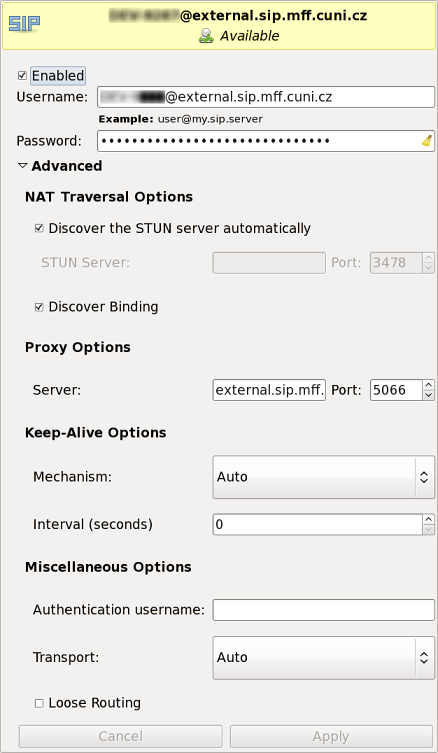The image size is (438, 753).
Task: Collapse the Advanced section triangle
Action: (22, 166)
